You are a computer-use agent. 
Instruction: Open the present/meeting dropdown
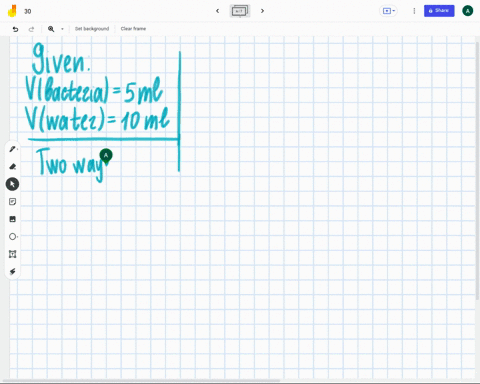click(x=389, y=11)
